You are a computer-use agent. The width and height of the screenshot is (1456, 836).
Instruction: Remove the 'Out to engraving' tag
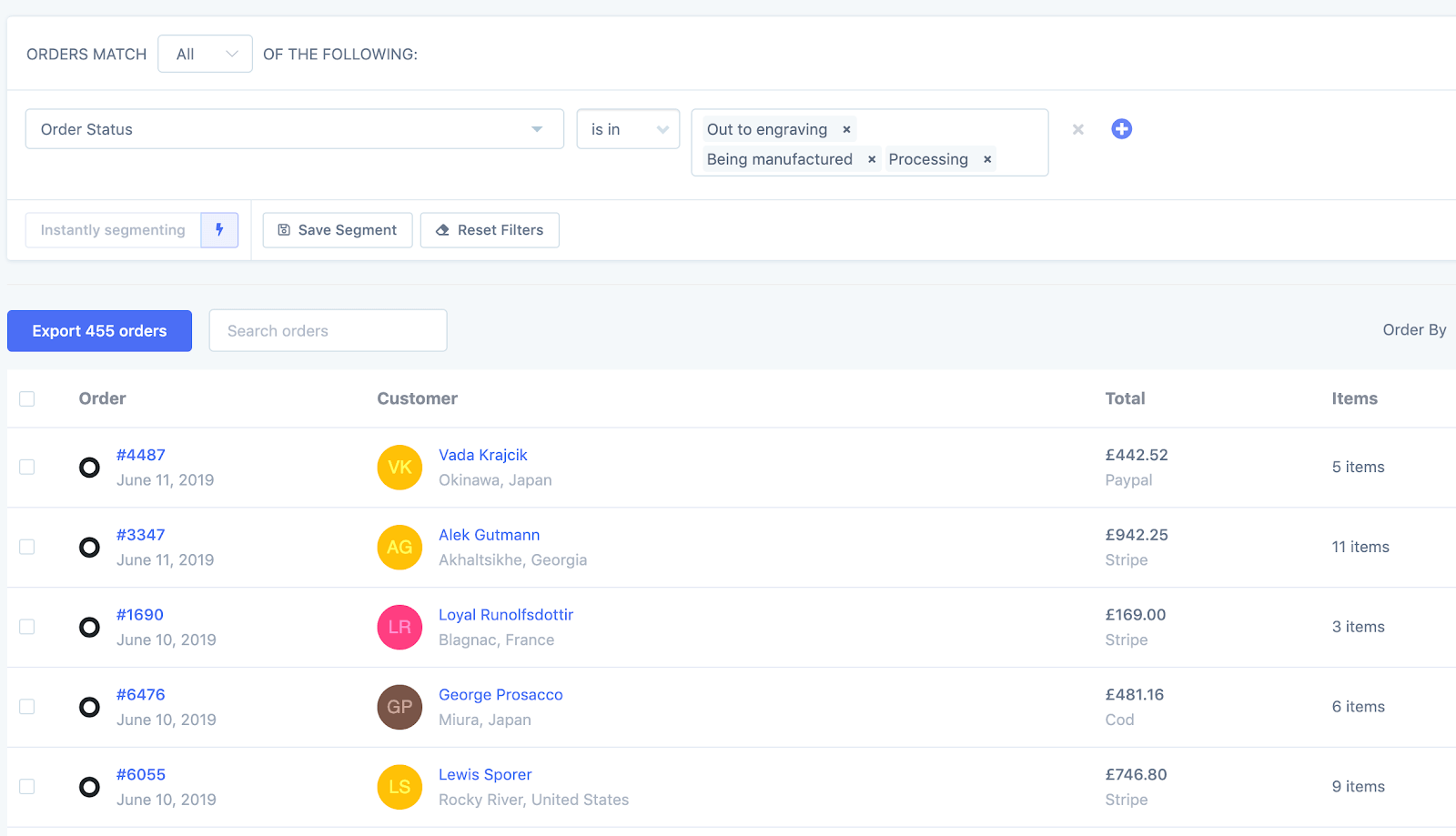(x=846, y=129)
